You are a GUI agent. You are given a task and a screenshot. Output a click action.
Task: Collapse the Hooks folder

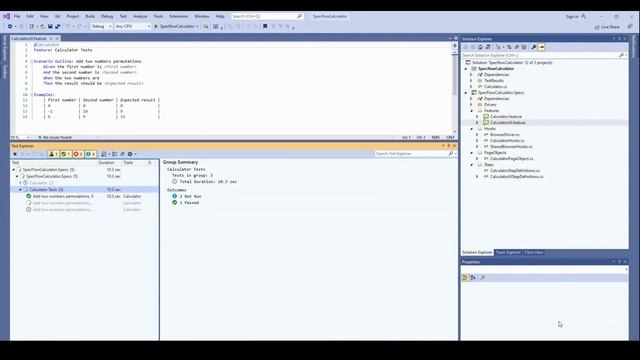click(471, 129)
